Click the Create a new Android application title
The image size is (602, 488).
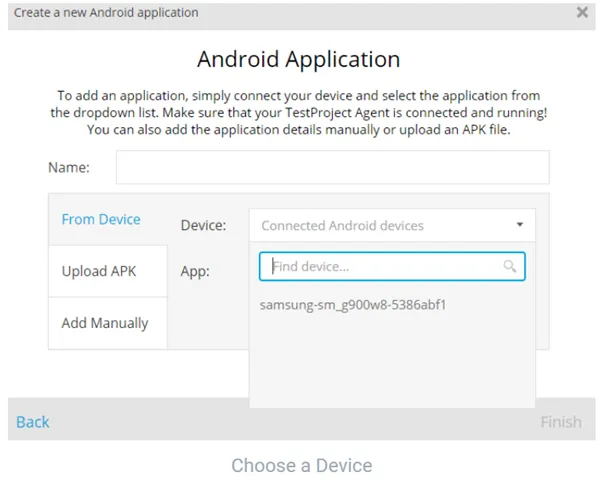pos(105,13)
